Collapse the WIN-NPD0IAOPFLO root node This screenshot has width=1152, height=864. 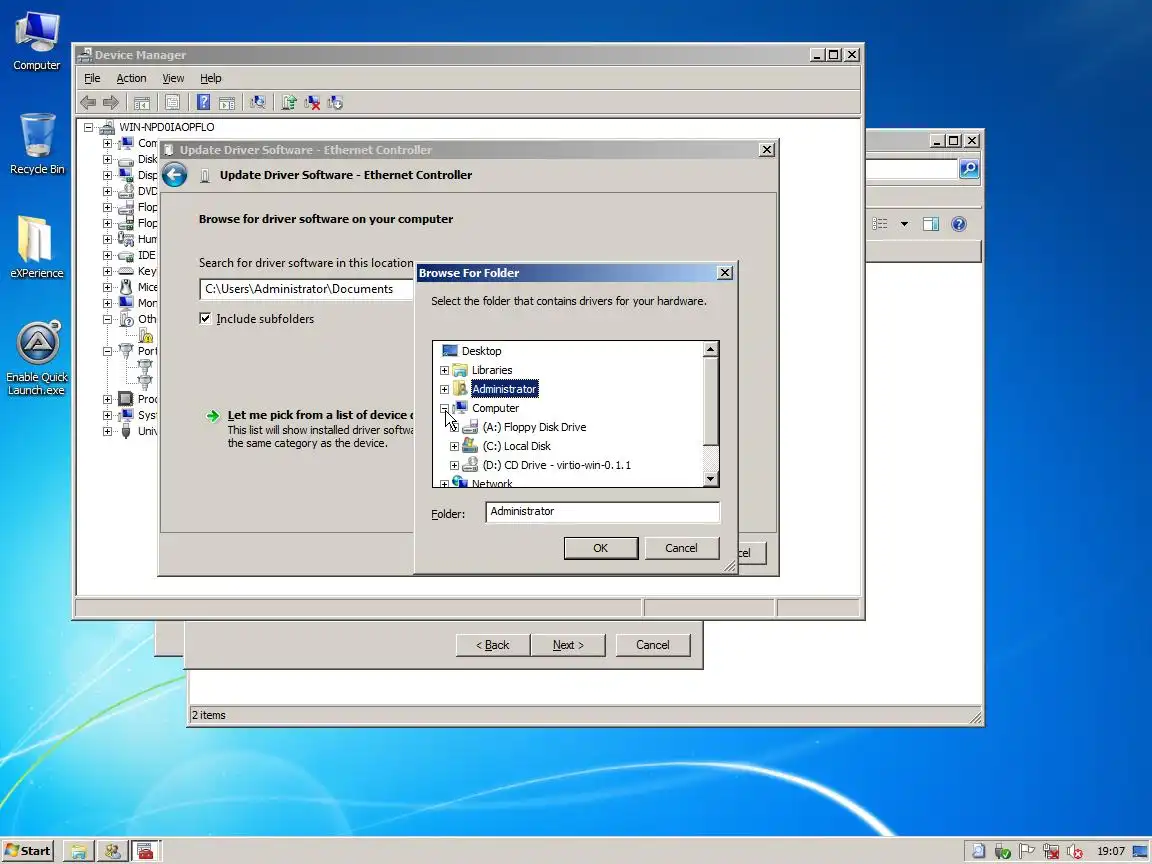point(88,127)
